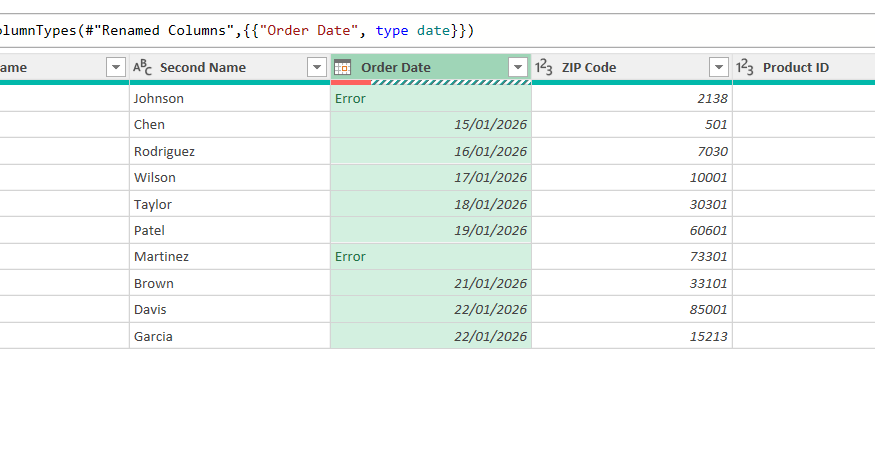Click ZIP Code value 2138
The height and width of the screenshot is (450, 875).
coord(632,98)
